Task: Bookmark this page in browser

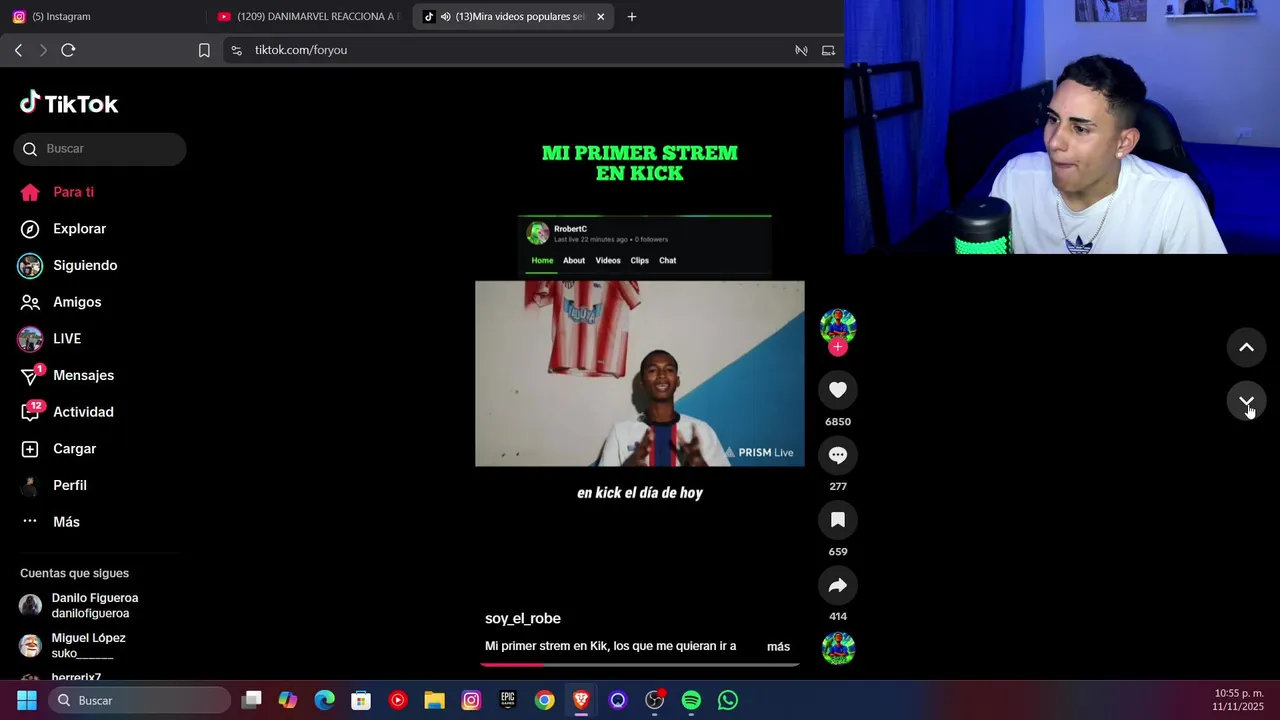Action: tap(204, 50)
